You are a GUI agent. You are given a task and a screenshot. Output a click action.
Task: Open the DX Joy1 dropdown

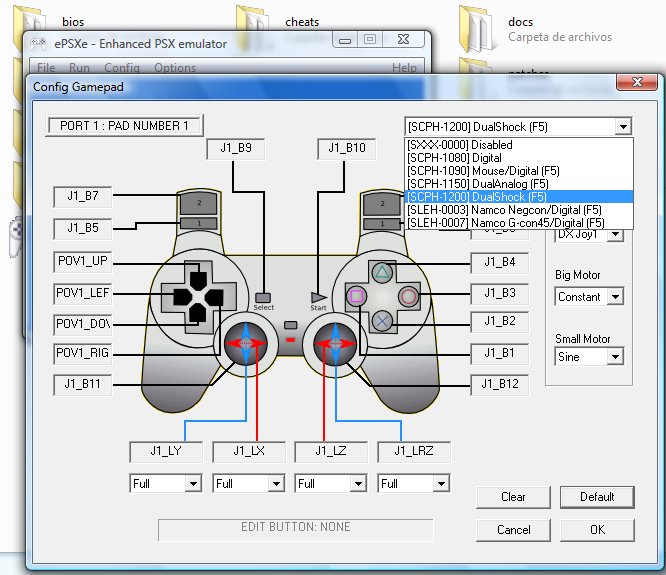(615, 235)
